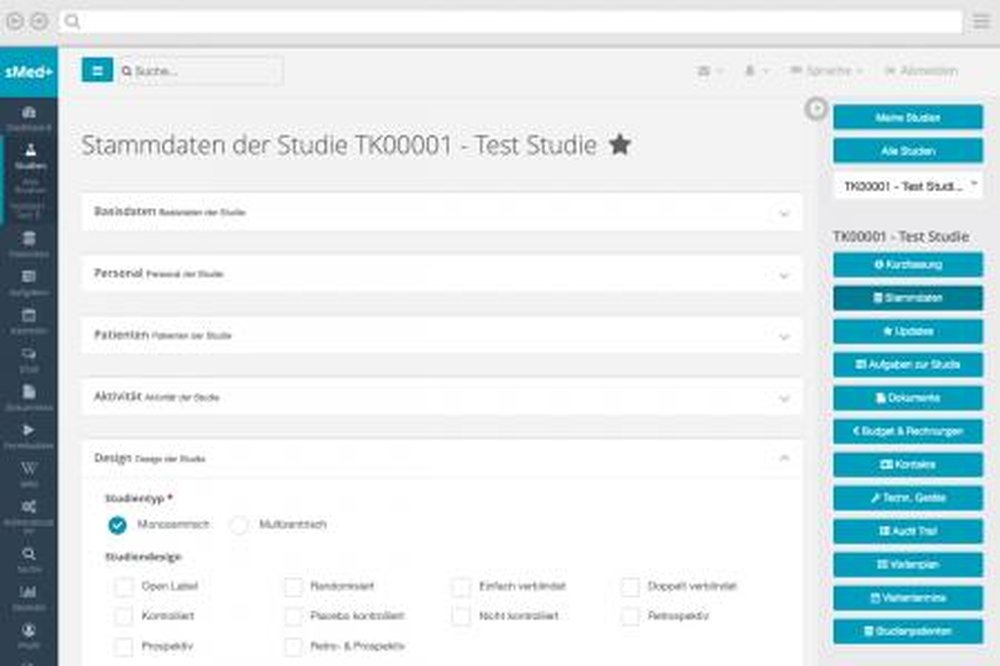
Task: Click the Meine Studien button
Action: click(906, 117)
